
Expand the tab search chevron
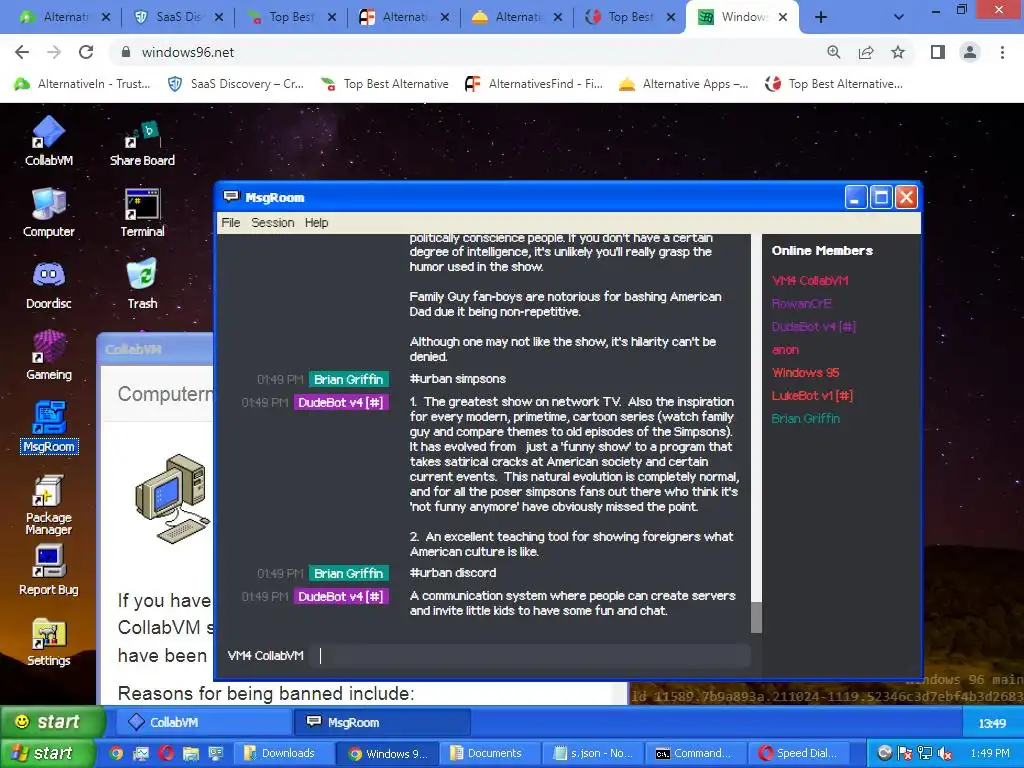(x=899, y=18)
